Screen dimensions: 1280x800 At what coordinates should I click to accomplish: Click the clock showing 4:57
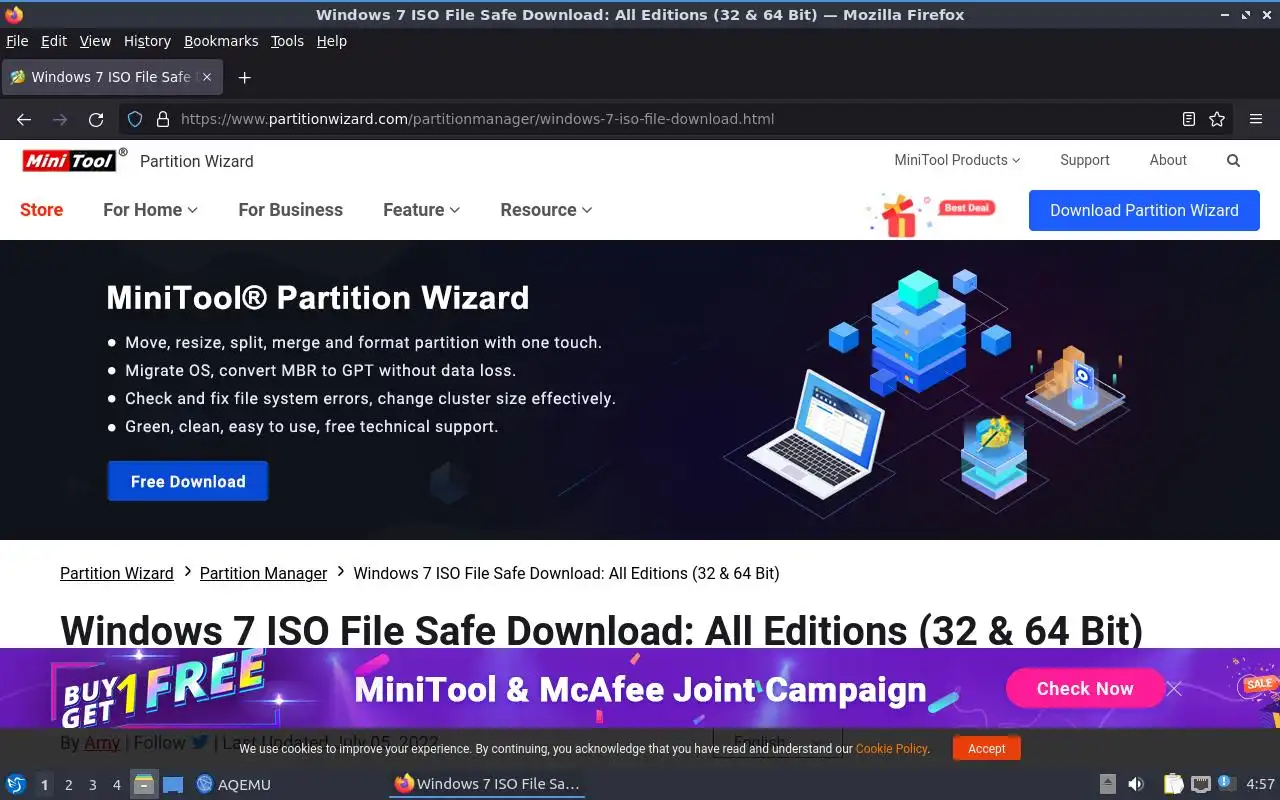pyautogui.click(x=1260, y=784)
